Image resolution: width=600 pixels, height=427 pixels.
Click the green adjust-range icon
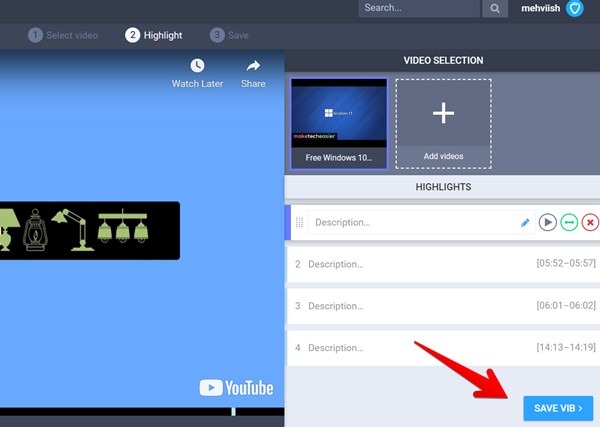click(569, 222)
